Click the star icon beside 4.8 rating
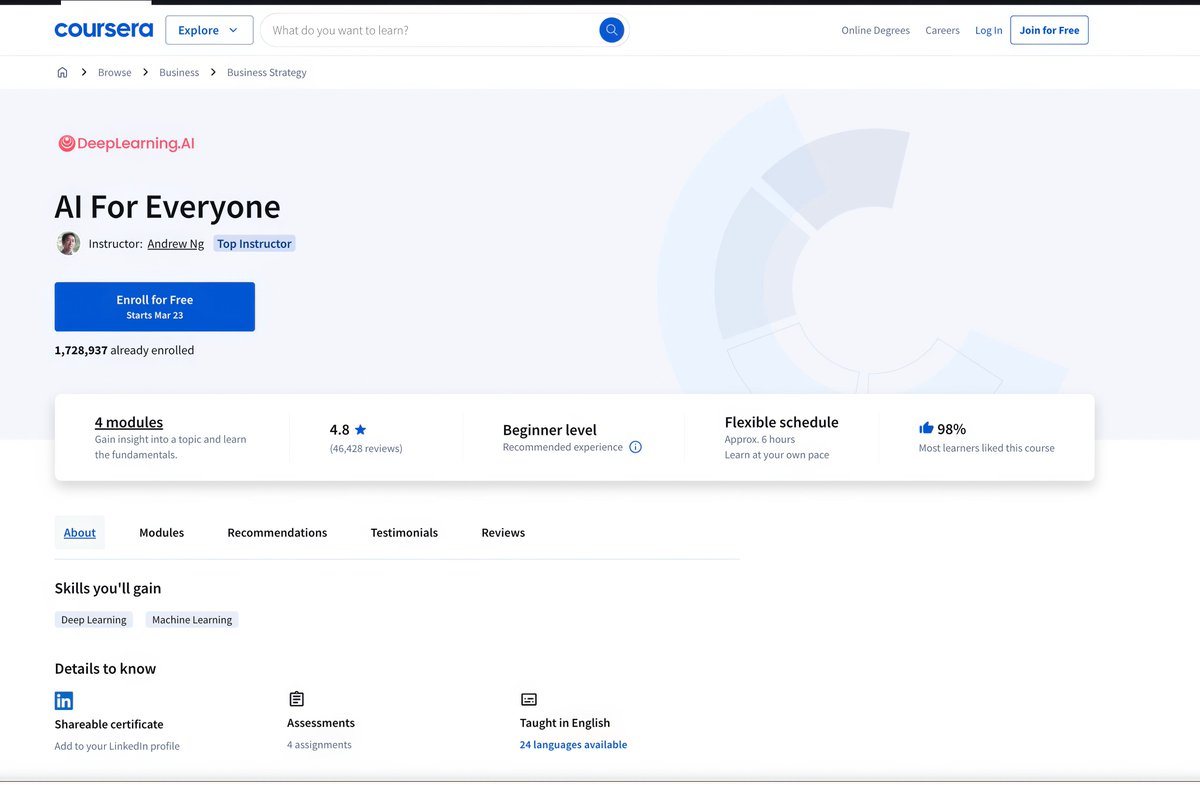 coord(360,429)
